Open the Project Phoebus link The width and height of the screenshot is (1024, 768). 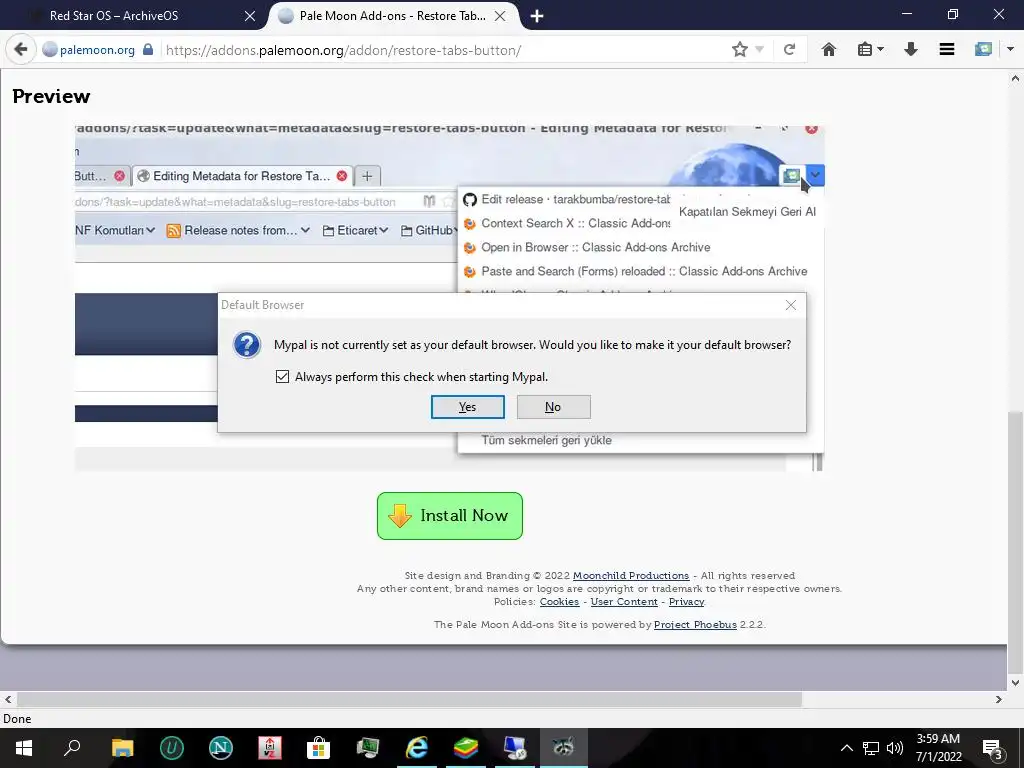[695, 624]
